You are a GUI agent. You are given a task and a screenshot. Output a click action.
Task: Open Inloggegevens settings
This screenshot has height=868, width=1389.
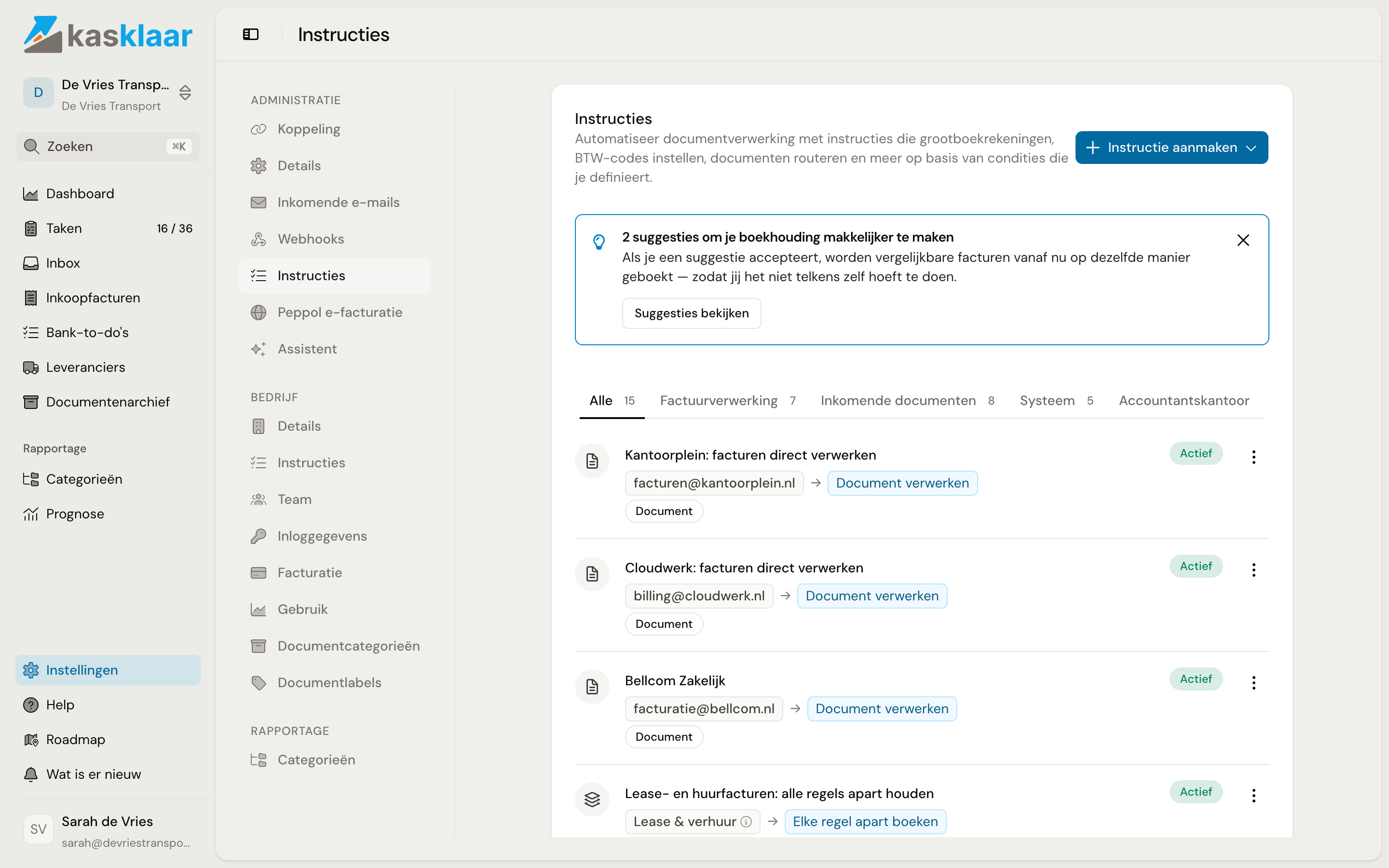pyautogui.click(x=335, y=536)
